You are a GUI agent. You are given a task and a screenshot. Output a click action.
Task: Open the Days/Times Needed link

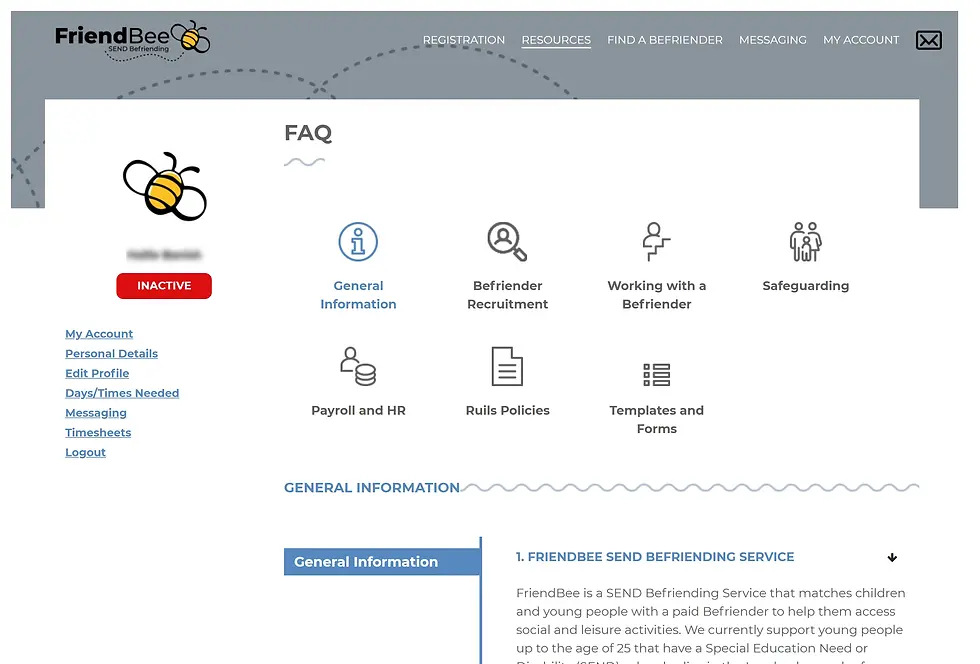pos(122,393)
